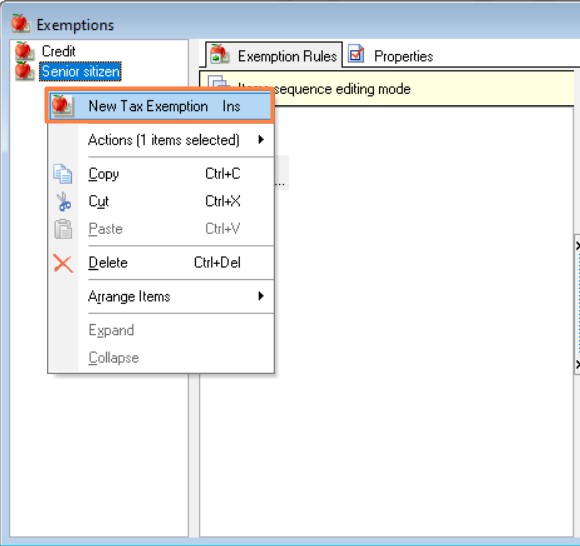Click the New Tax Exemption apple icon
The image size is (580, 546).
pos(63,106)
